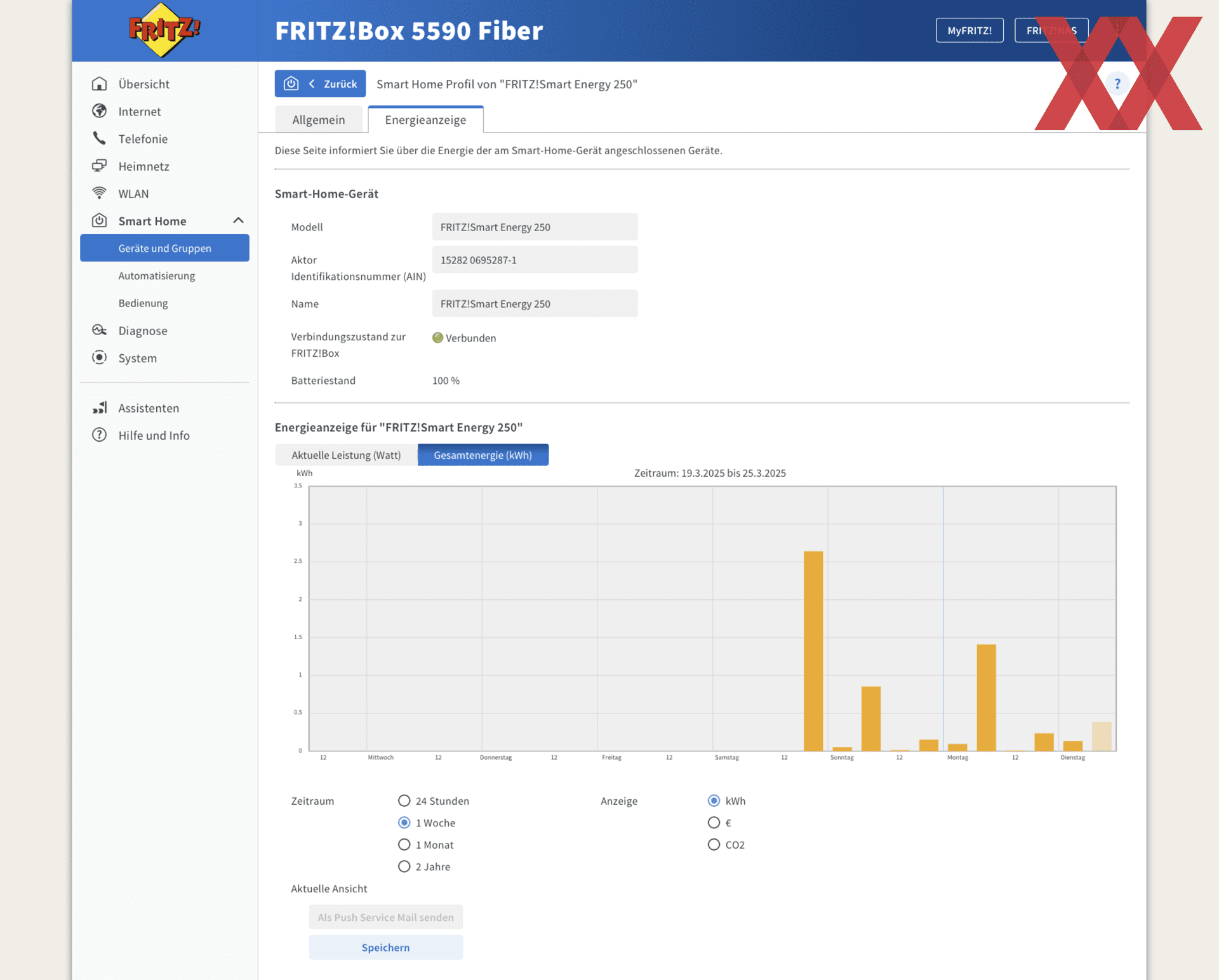The image size is (1219, 980).
Task: Click the green Verbunden status indicator
Action: pyautogui.click(x=437, y=338)
